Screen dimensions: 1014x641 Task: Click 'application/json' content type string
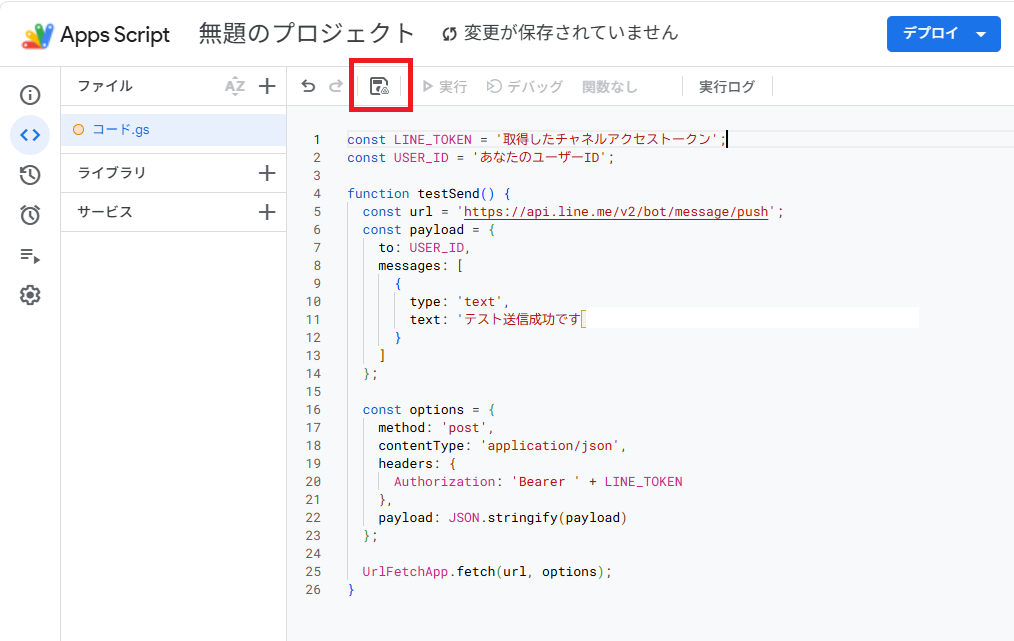pyautogui.click(x=549, y=446)
